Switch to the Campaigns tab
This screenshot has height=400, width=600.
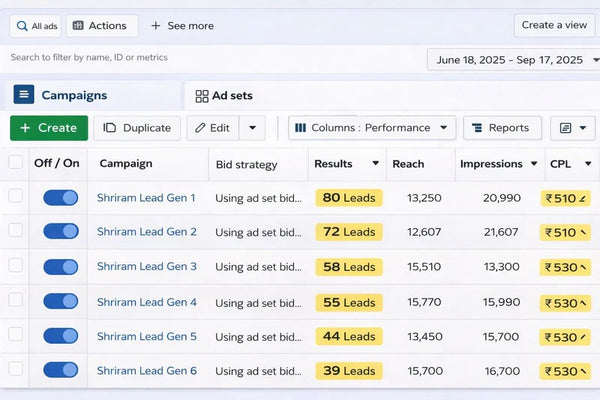92,95
